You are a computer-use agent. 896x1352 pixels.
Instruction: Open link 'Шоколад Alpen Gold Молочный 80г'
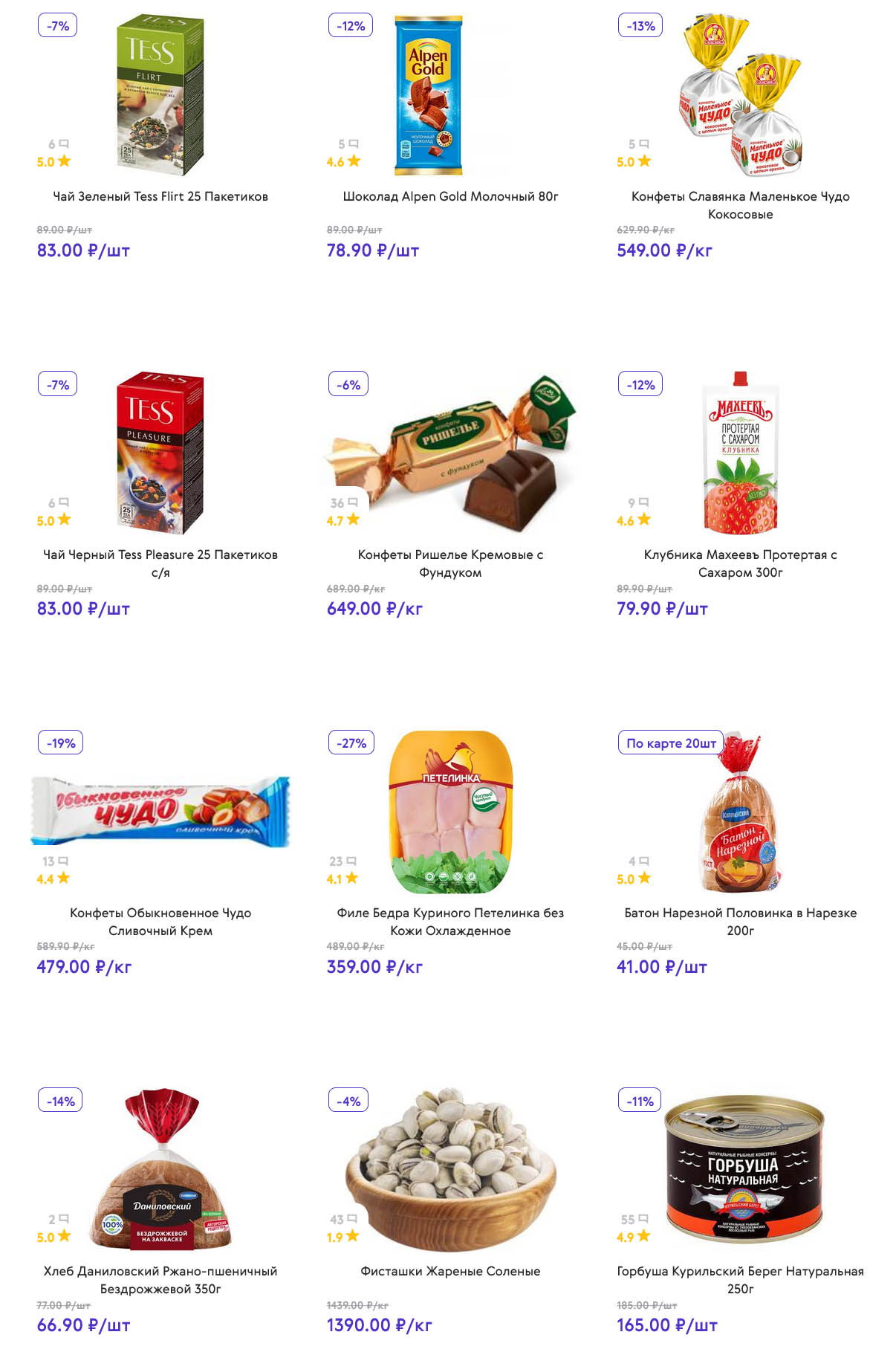(450, 196)
